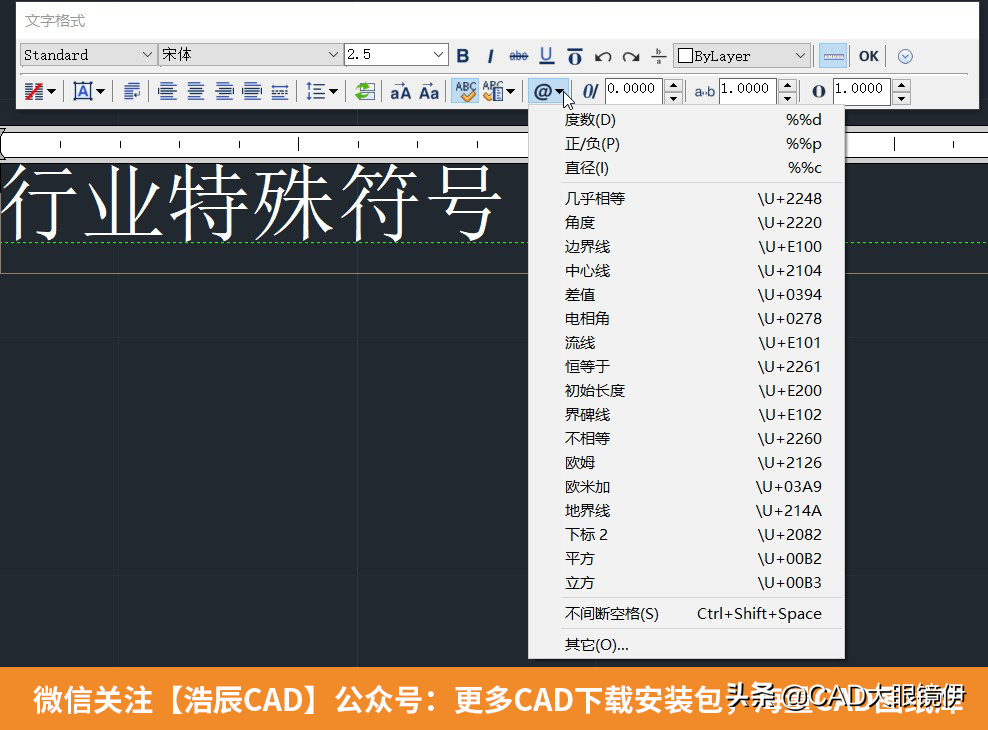Increase the width factor value
This screenshot has width=988, height=730.
902,85
